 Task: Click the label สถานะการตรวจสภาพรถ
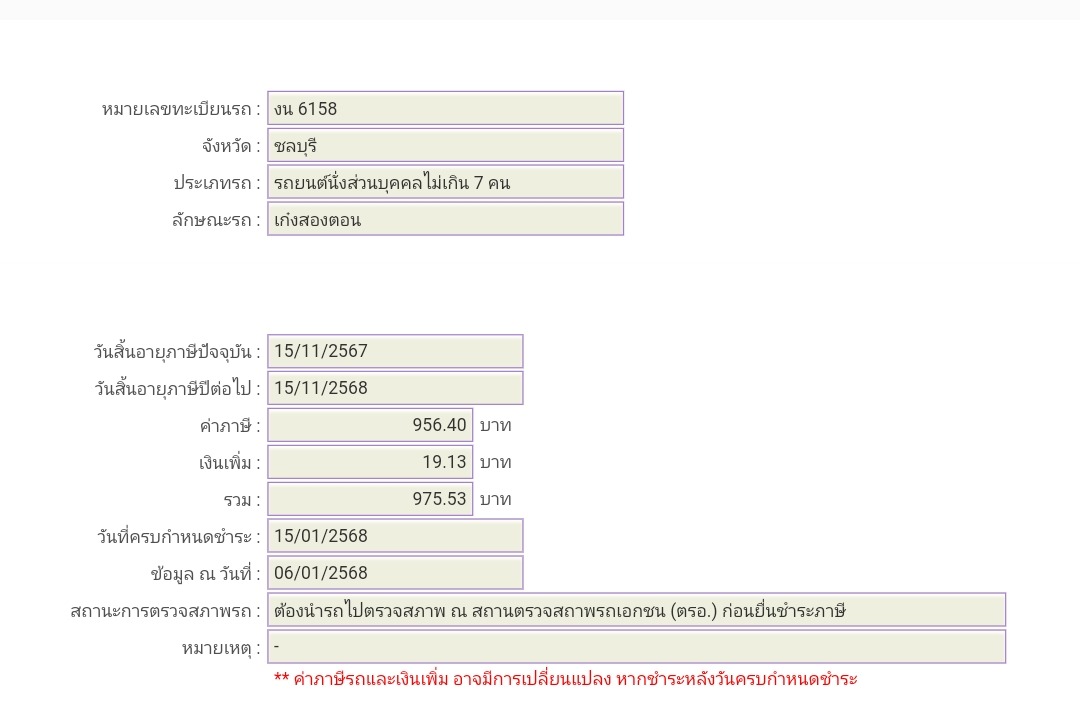tap(166, 611)
